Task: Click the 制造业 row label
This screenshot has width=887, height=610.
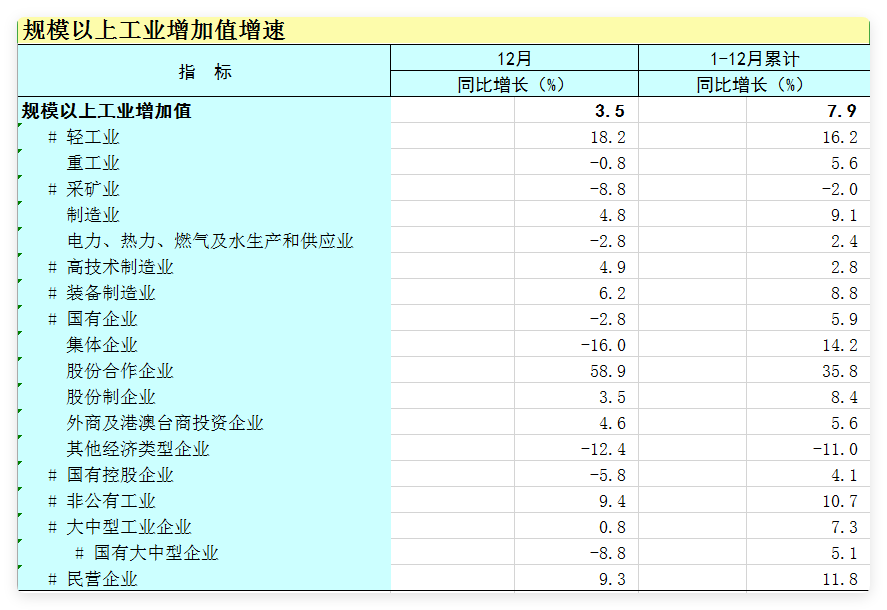Action: click(93, 215)
